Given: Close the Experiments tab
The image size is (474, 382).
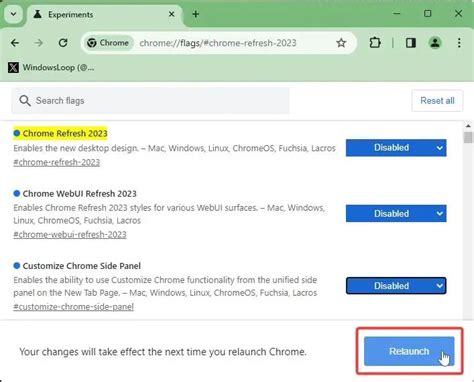Looking at the screenshot, I should point(172,14).
